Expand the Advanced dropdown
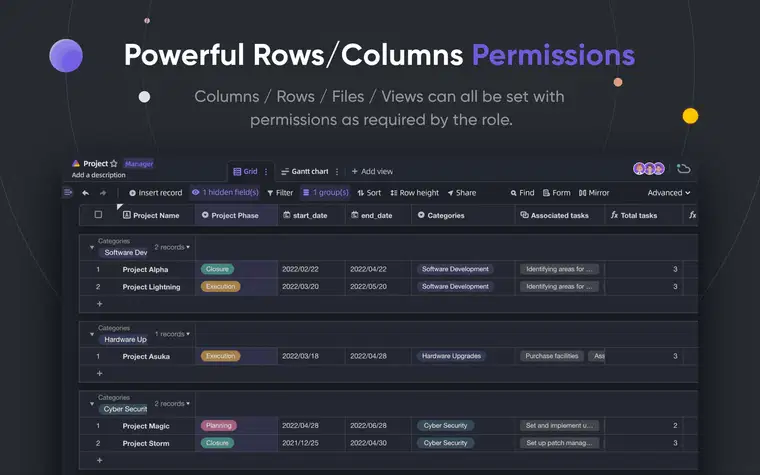Image resolution: width=760 pixels, height=475 pixels. pyautogui.click(x=669, y=193)
